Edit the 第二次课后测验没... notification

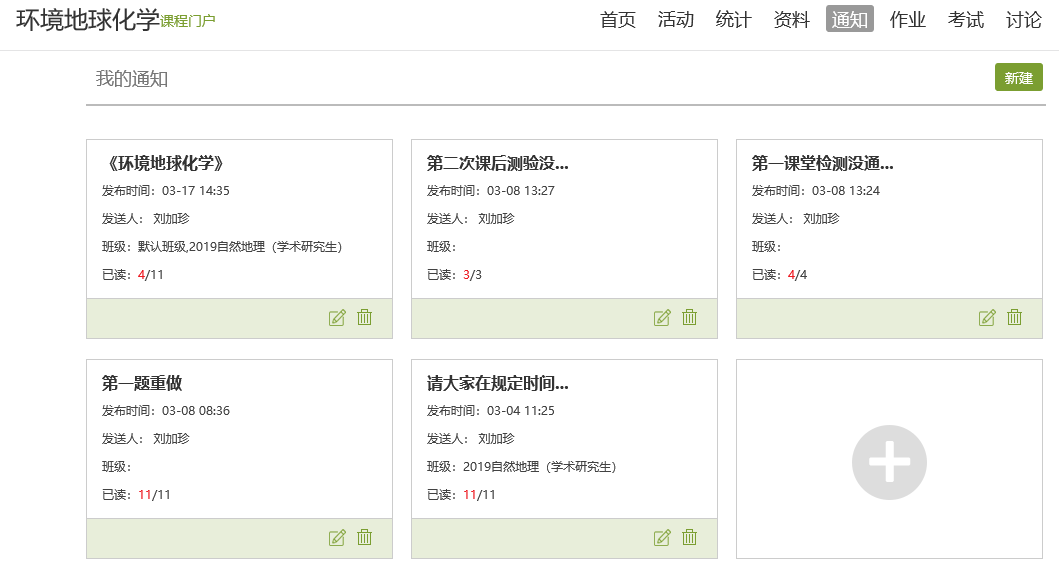[662, 318]
